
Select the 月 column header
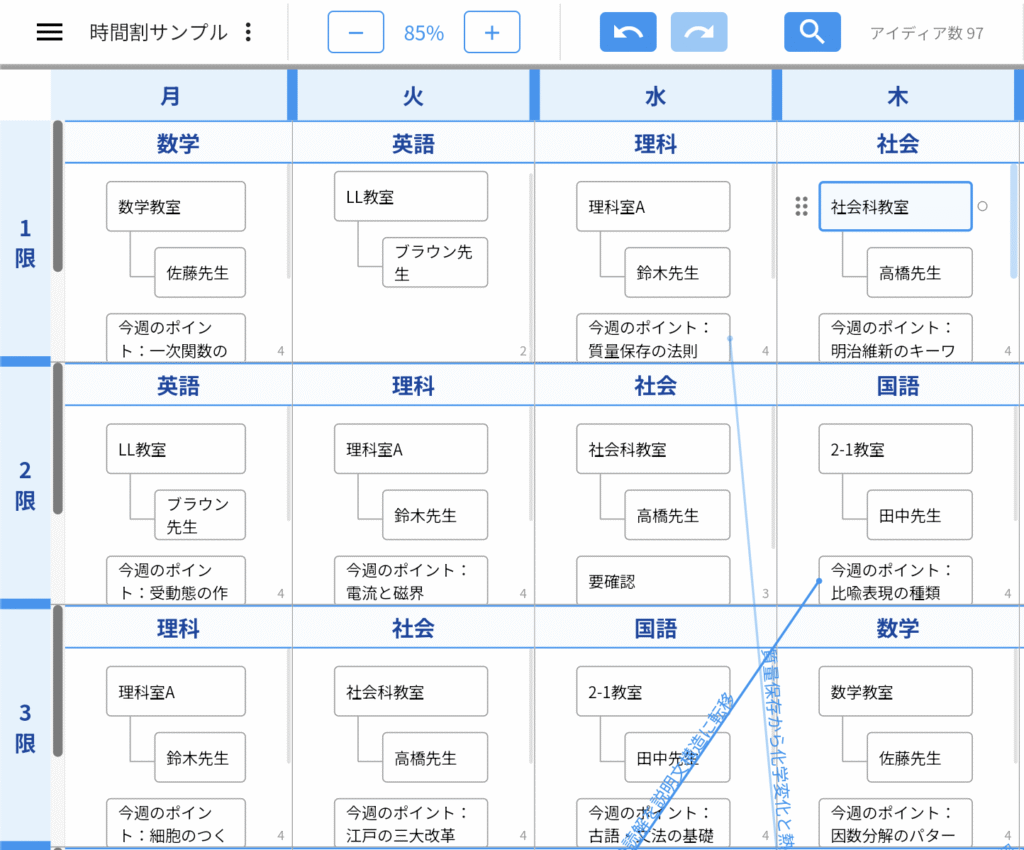pos(170,96)
